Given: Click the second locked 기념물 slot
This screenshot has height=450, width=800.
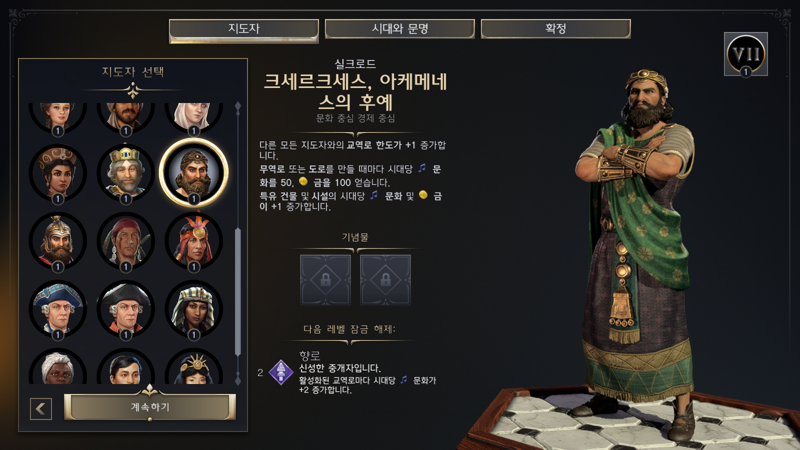Looking at the screenshot, I should pyautogui.click(x=385, y=280).
